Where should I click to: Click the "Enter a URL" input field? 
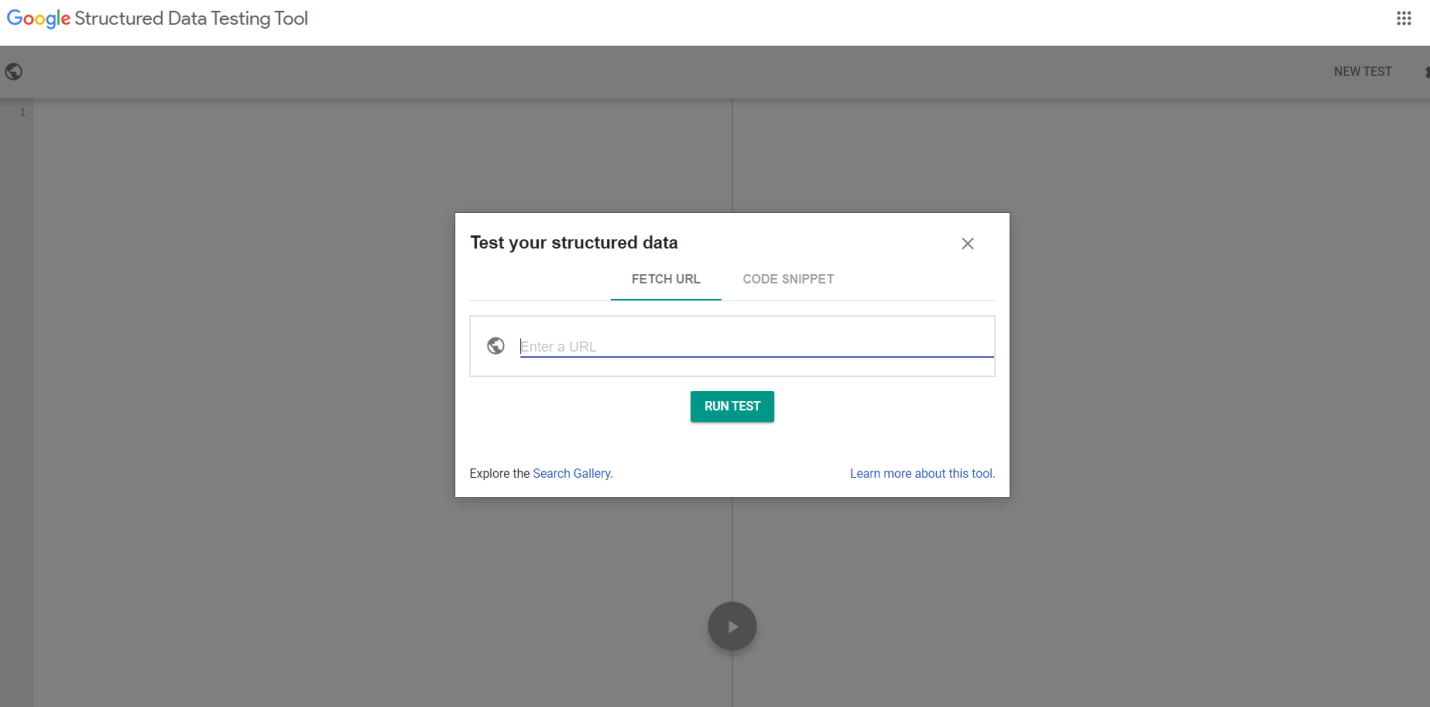[700, 346]
